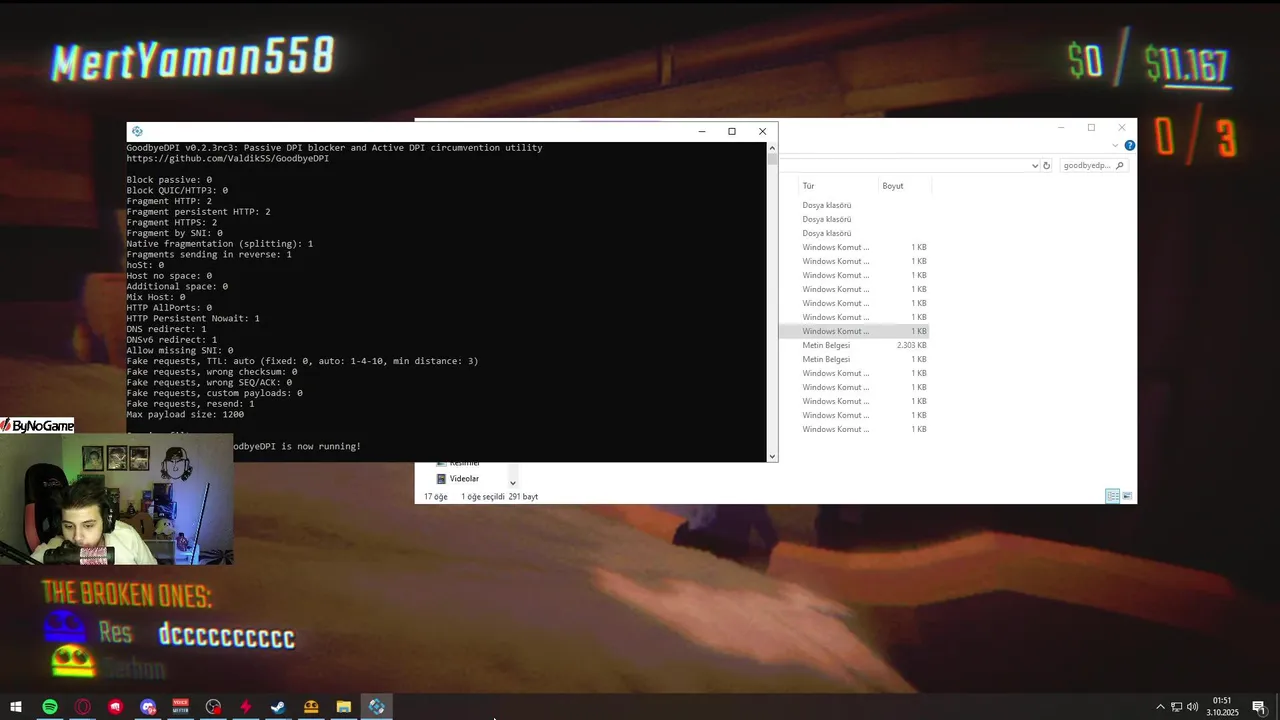The height and width of the screenshot is (720, 1280).
Task: Close the GoodbyeDPI console window
Action: pos(762,131)
